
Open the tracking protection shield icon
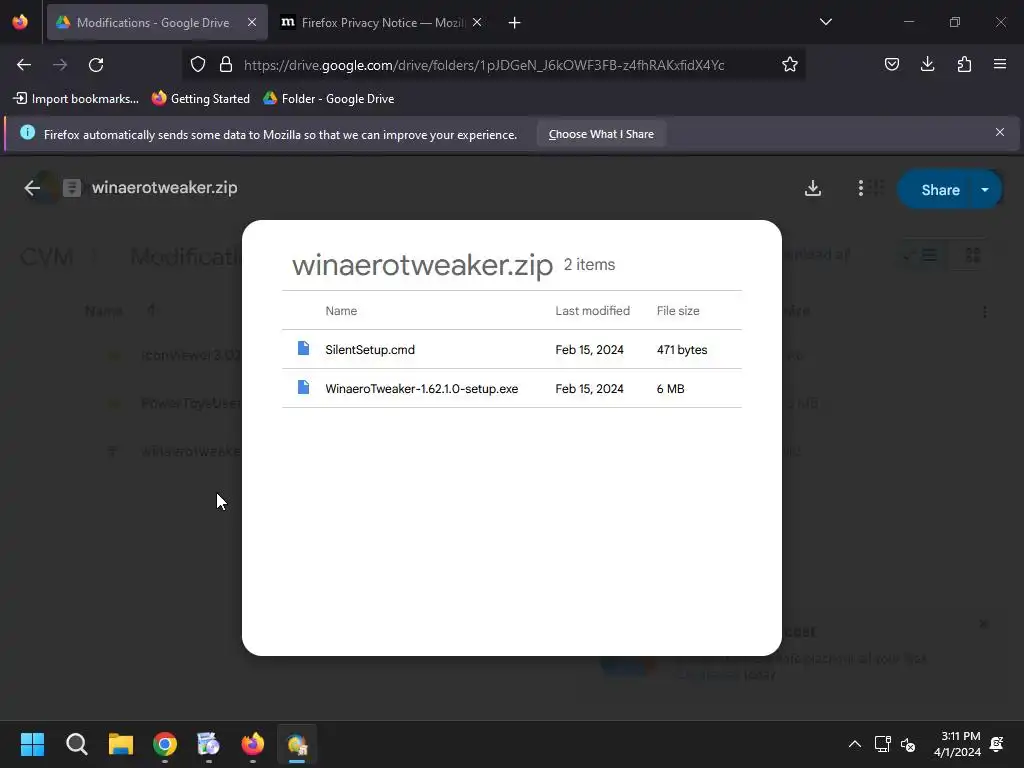point(198,65)
